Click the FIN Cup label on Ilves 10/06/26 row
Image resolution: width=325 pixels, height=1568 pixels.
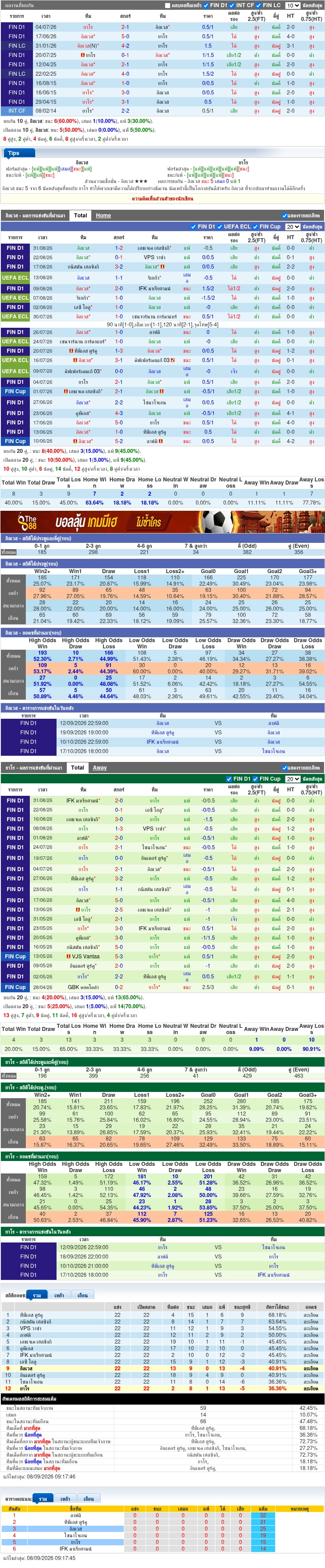click(15, 441)
